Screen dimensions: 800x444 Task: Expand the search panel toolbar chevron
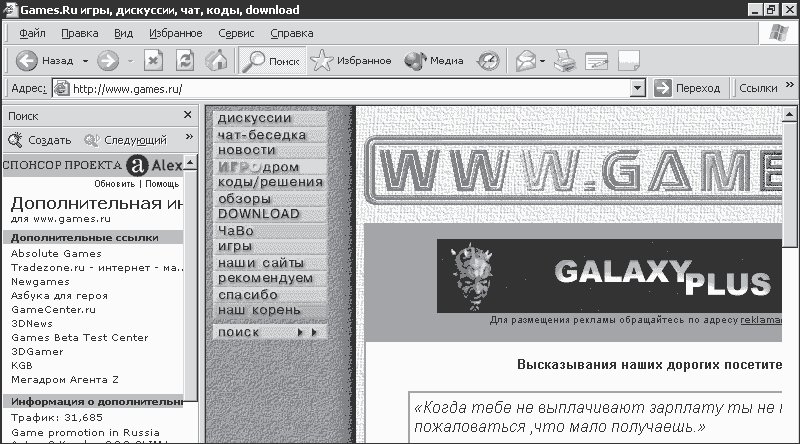[189, 137]
